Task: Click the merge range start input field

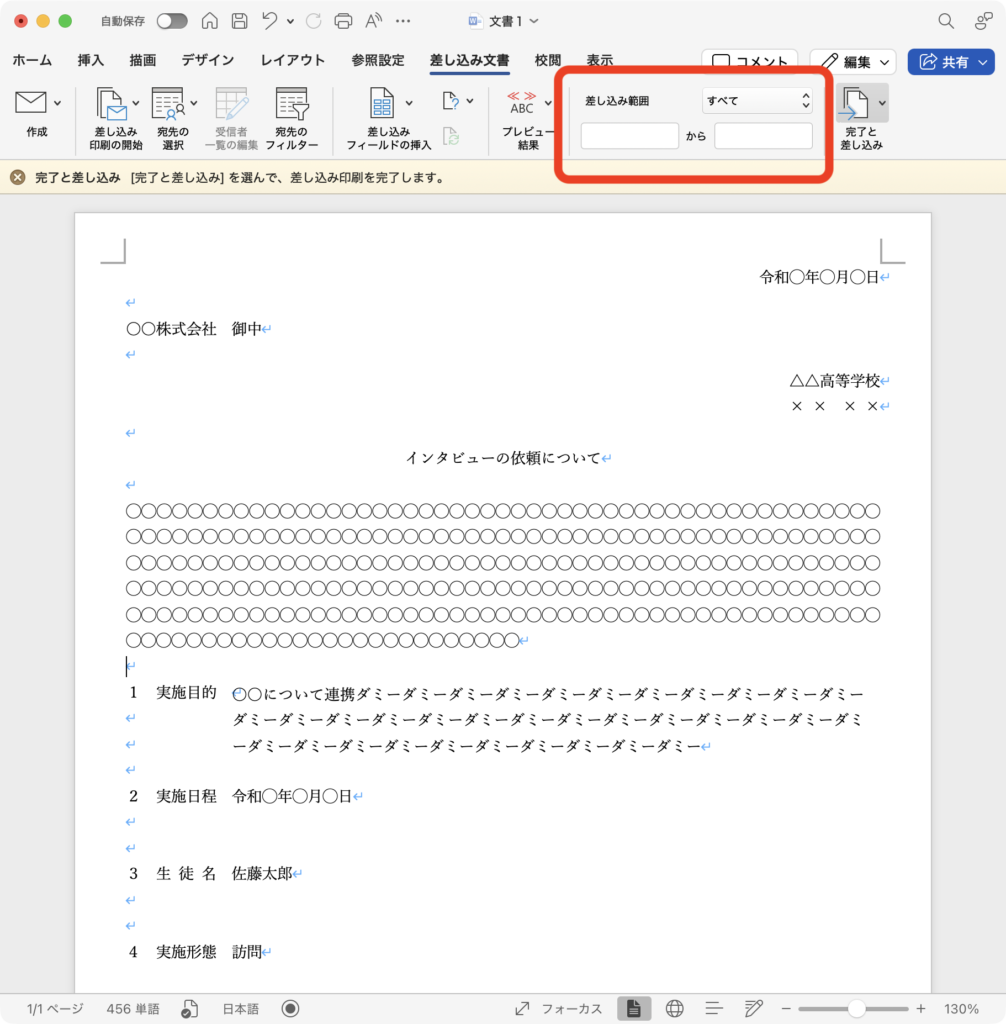Action: coord(629,136)
